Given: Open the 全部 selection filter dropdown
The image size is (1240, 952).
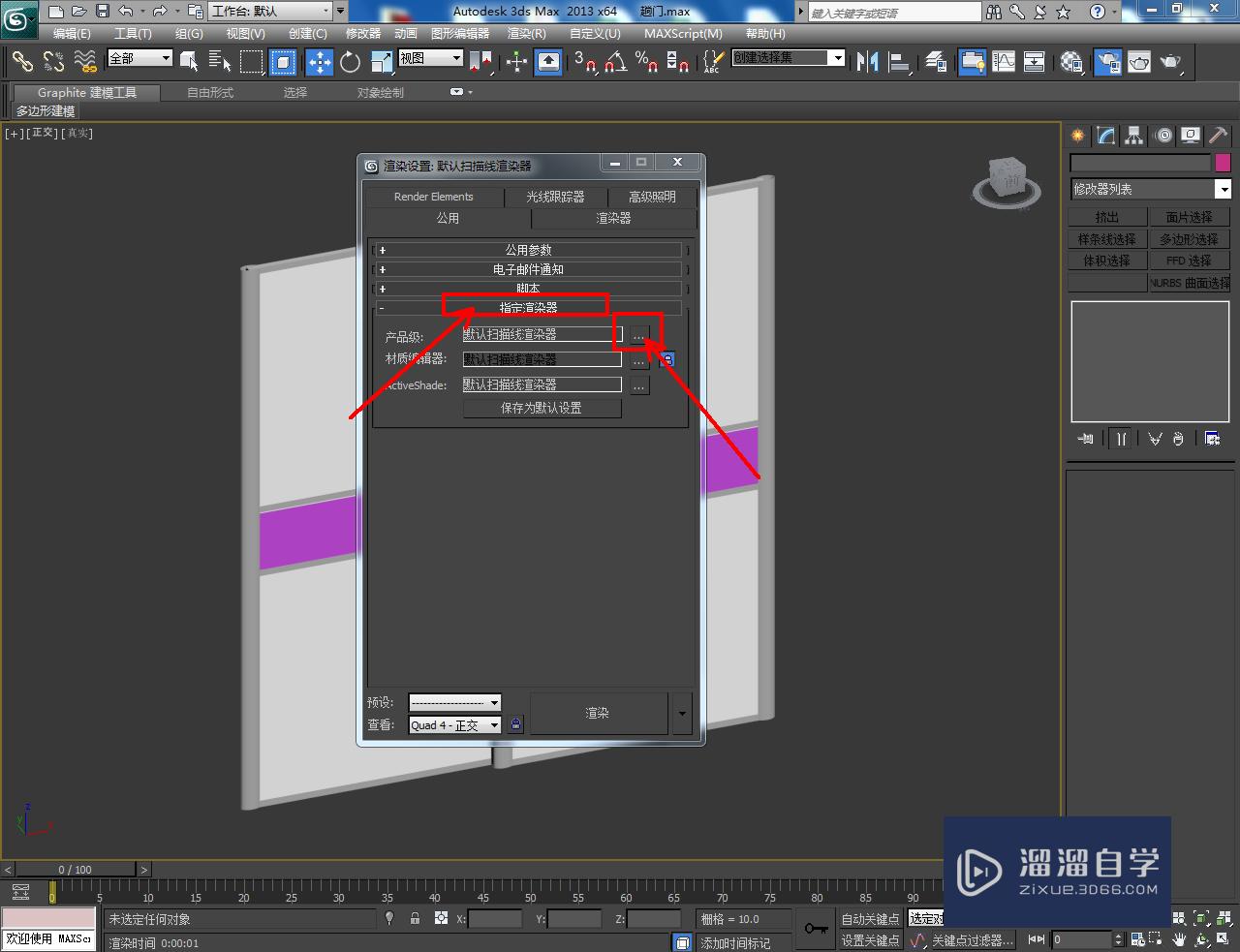Looking at the screenshot, I should (139, 58).
